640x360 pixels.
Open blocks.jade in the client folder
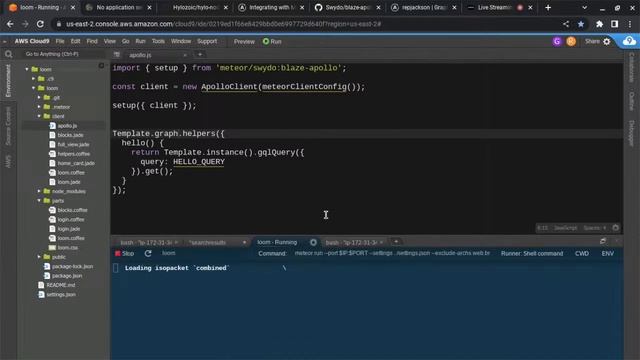[x=70, y=135]
